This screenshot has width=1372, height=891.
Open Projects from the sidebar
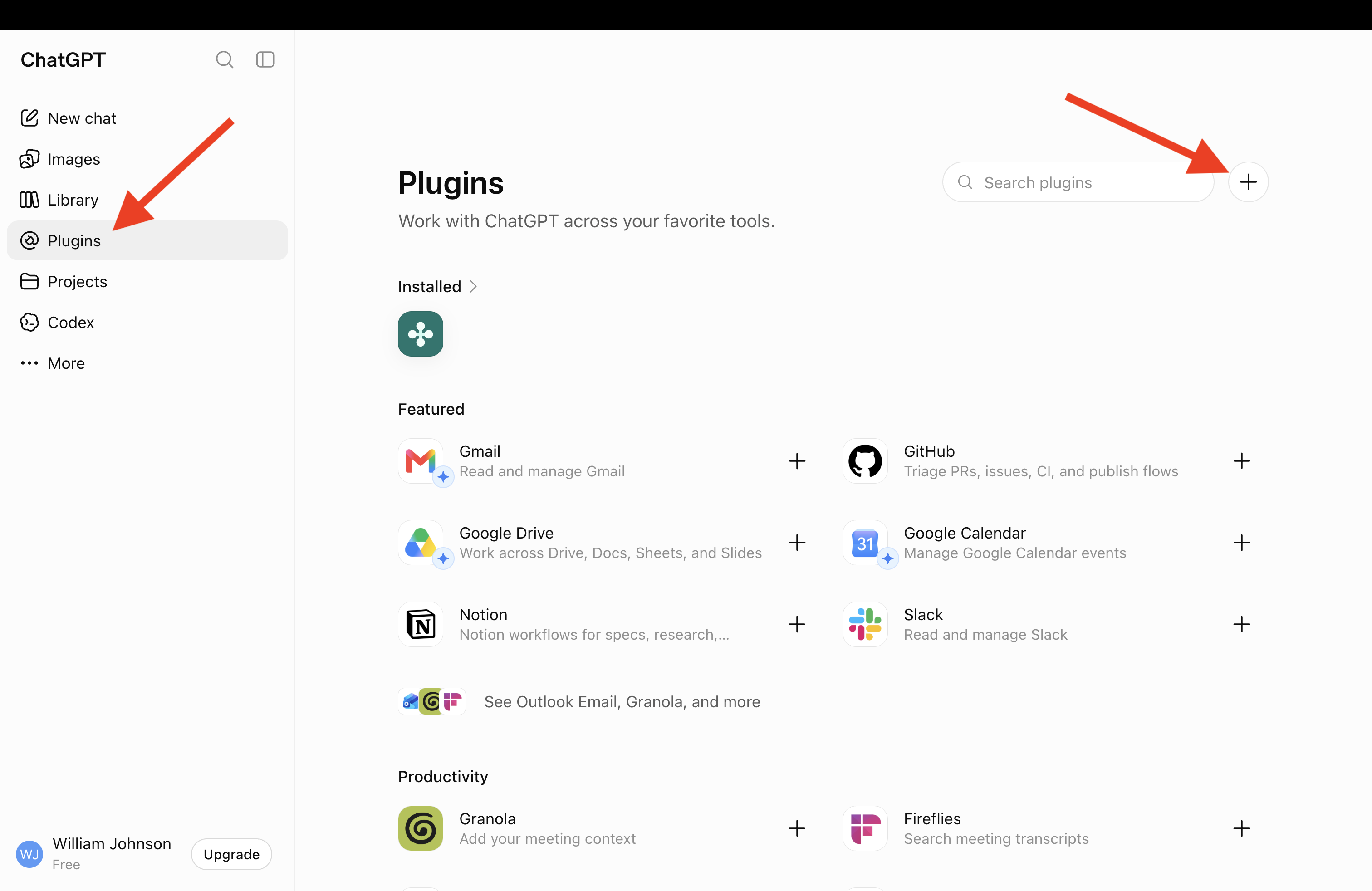point(147,281)
